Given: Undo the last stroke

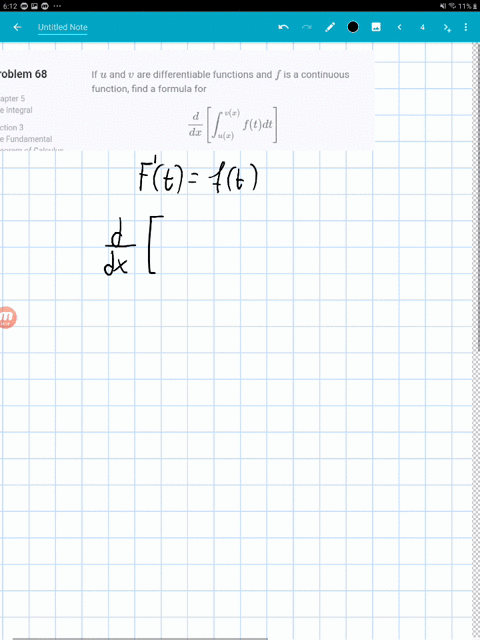Looking at the screenshot, I should [283, 27].
